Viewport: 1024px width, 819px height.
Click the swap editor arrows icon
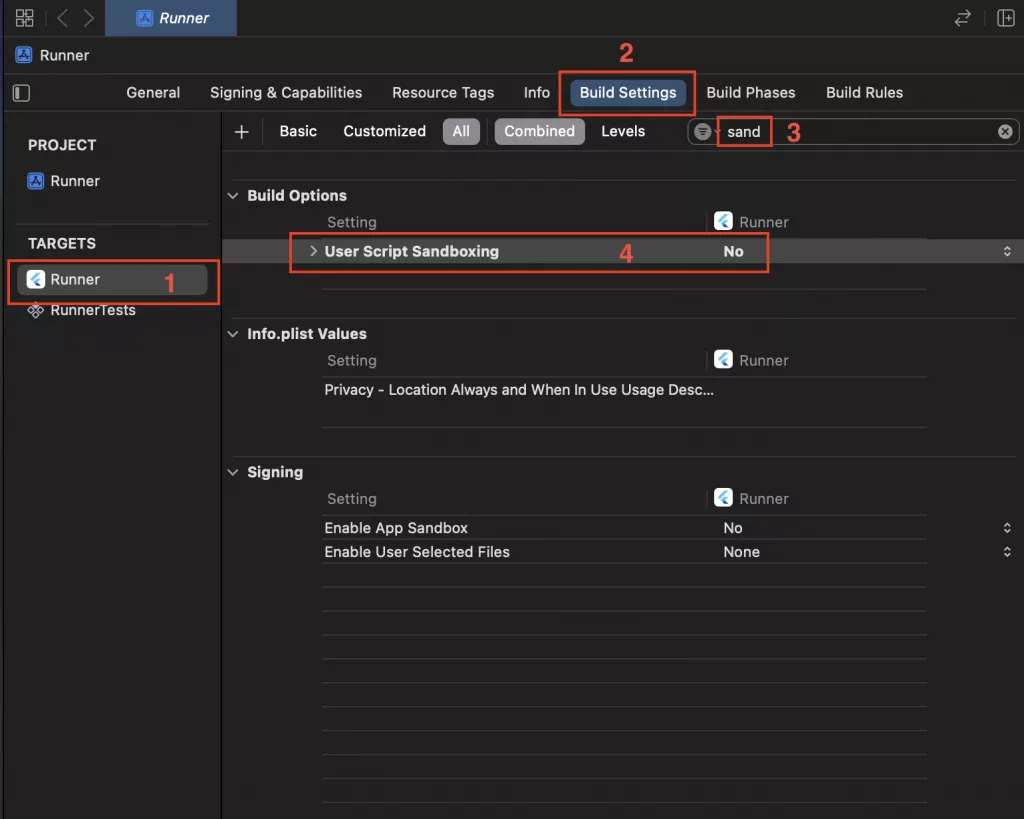[x=962, y=18]
